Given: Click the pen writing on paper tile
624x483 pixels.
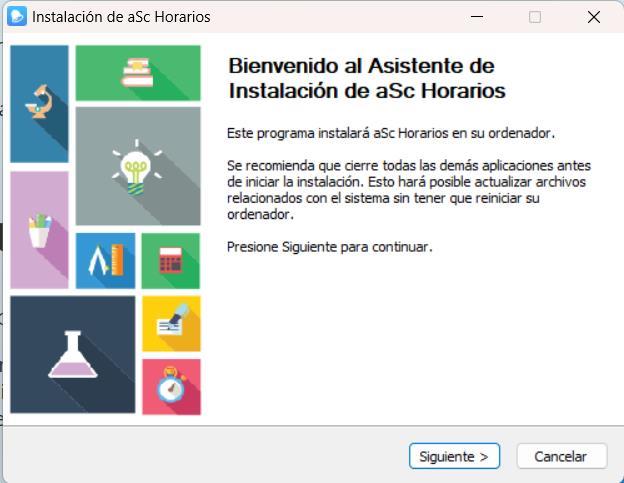Looking at the screenshot, I should tap(172, 324).
